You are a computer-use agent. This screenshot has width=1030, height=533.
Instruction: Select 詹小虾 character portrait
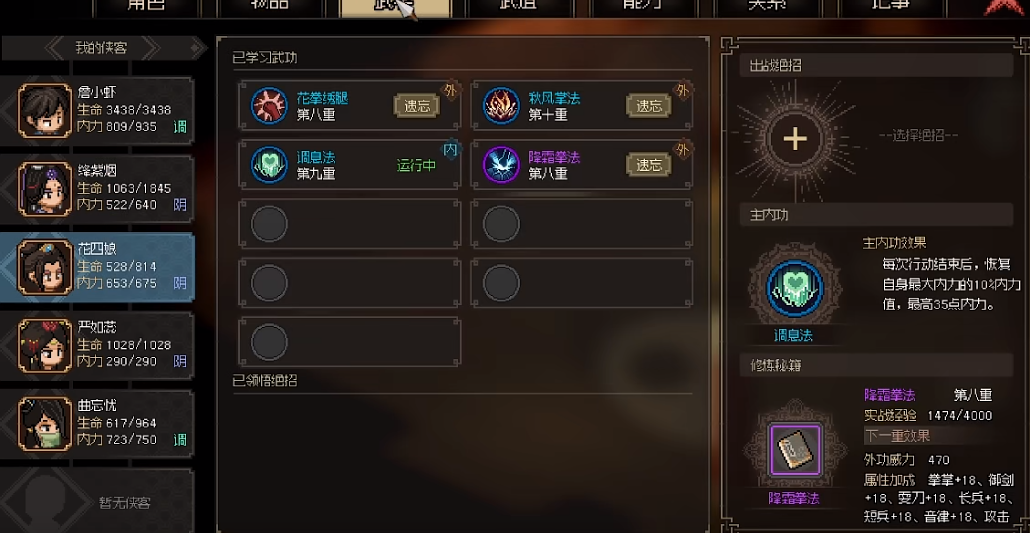tap(45, 110)
